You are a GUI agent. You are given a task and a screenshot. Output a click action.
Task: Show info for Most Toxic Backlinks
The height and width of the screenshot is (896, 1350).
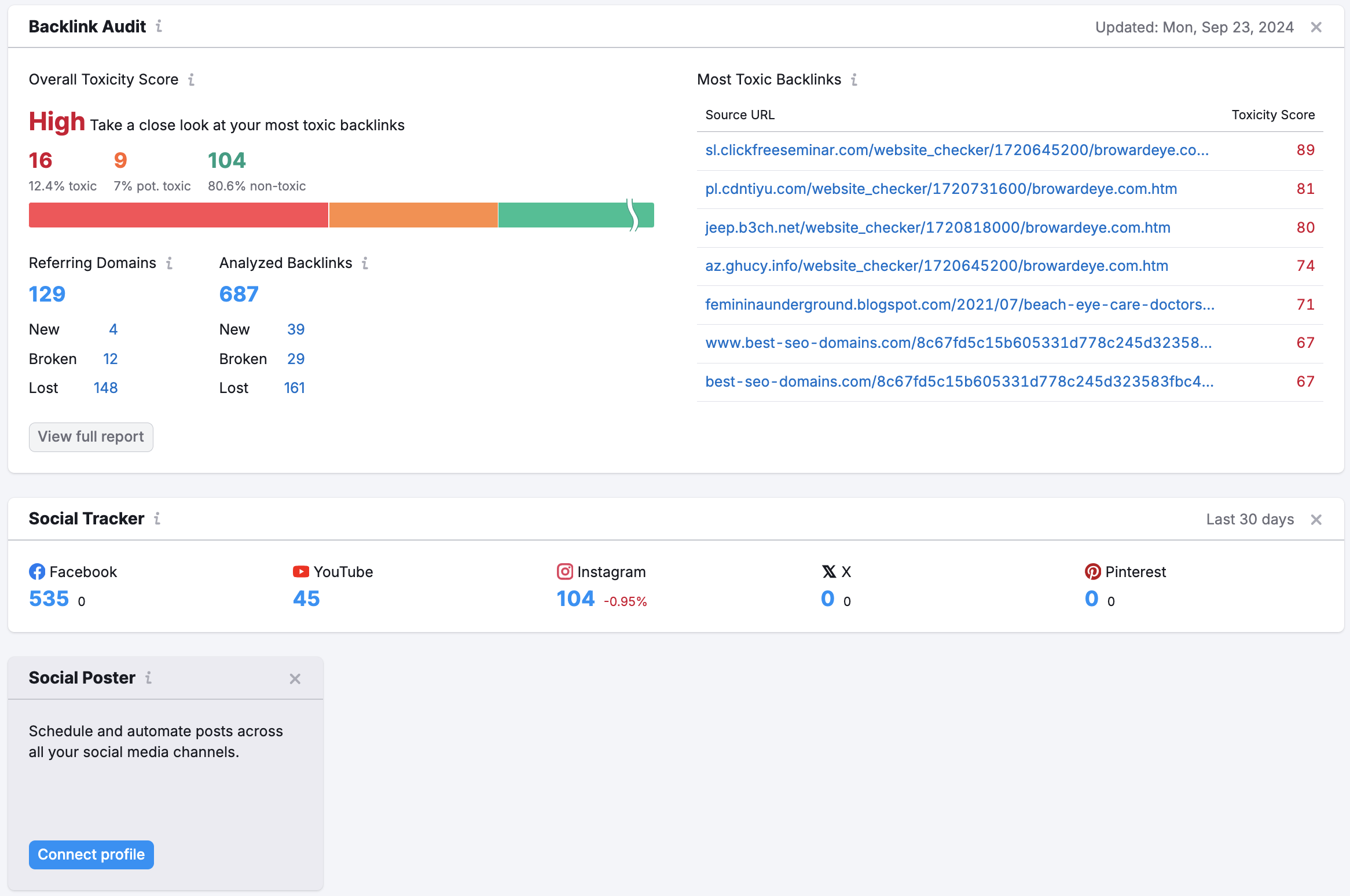(854, 79)
